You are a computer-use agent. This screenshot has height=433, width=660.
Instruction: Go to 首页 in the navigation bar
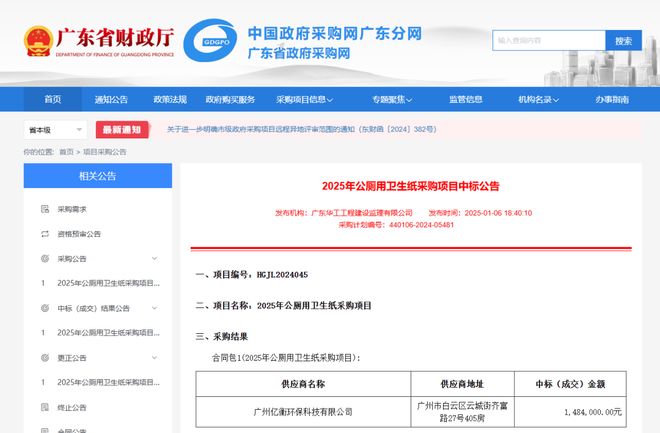[53, 100]
